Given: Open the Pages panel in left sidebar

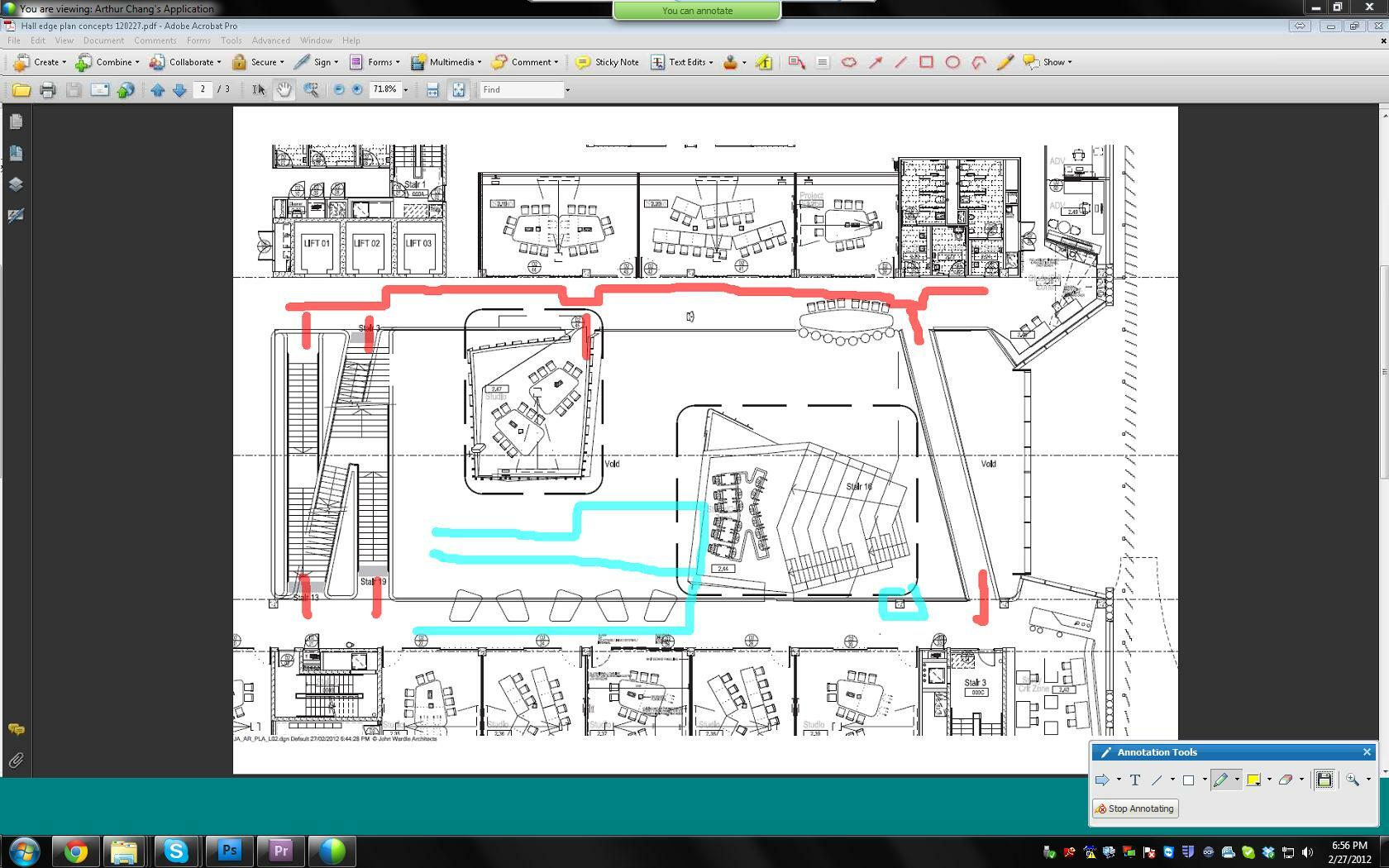Looking at the screenshot, I should [16, 122].
